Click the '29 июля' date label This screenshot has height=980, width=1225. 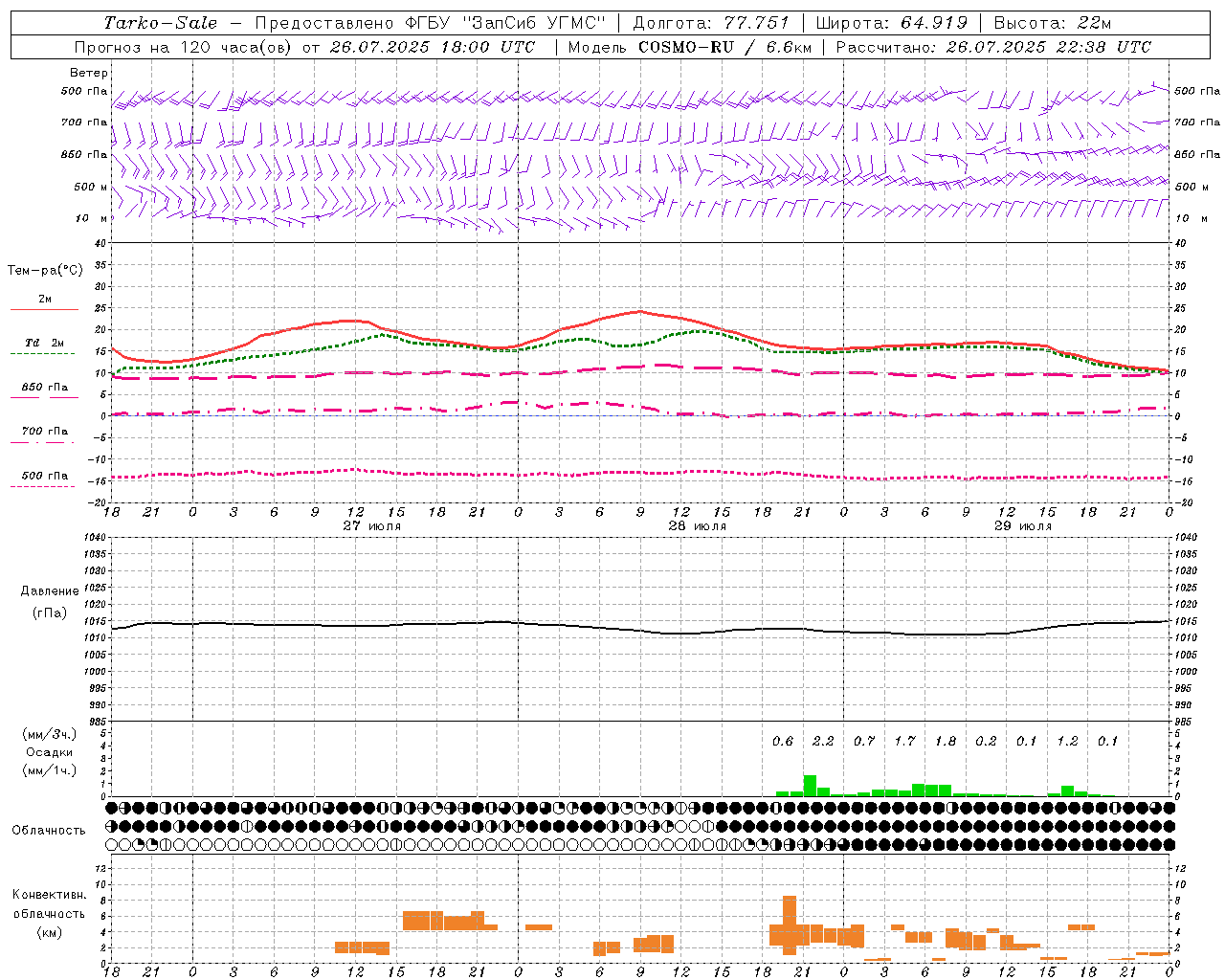(x=1023, y=525)
